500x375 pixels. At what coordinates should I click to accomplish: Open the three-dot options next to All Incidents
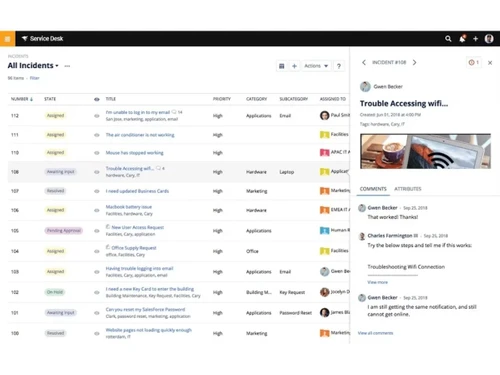coord(67,66)
